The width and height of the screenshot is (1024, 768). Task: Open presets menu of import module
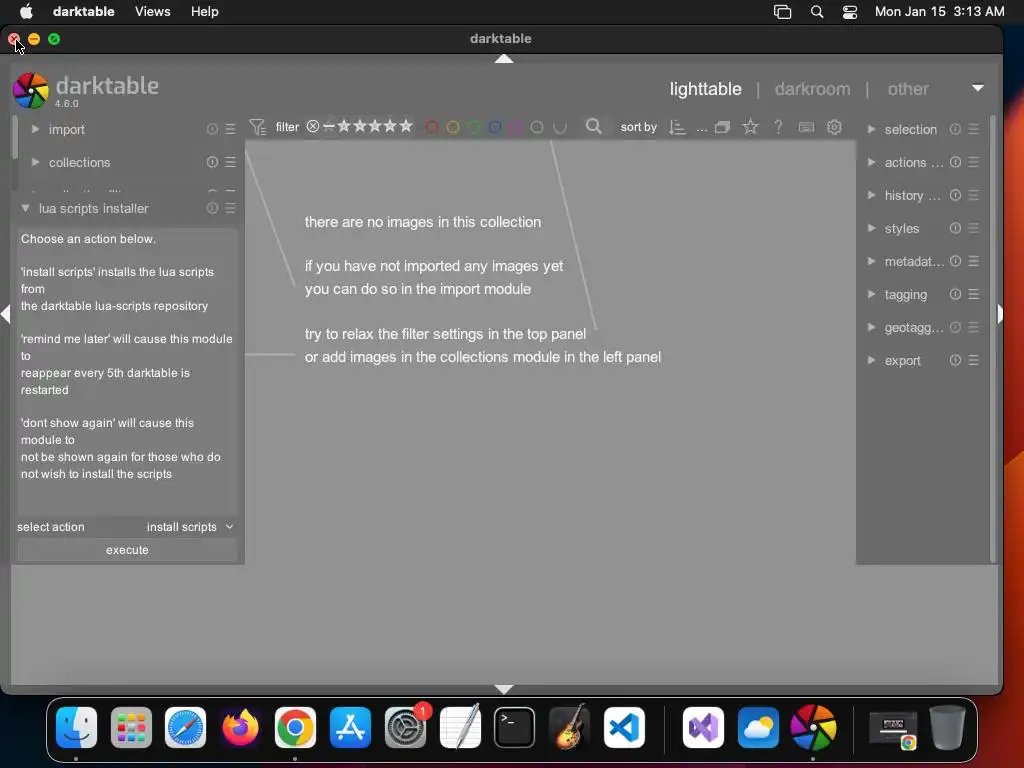(x=231, y=129)
